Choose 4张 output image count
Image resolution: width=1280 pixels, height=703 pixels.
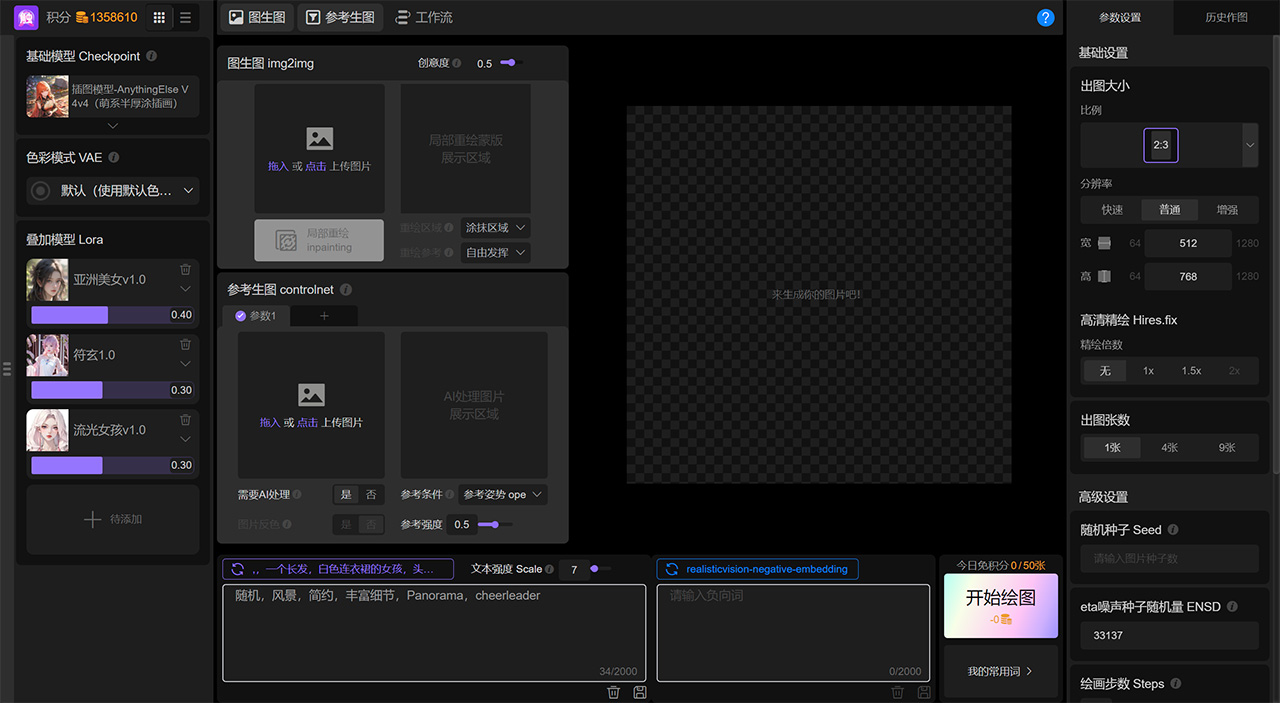tap(1169, 448)
